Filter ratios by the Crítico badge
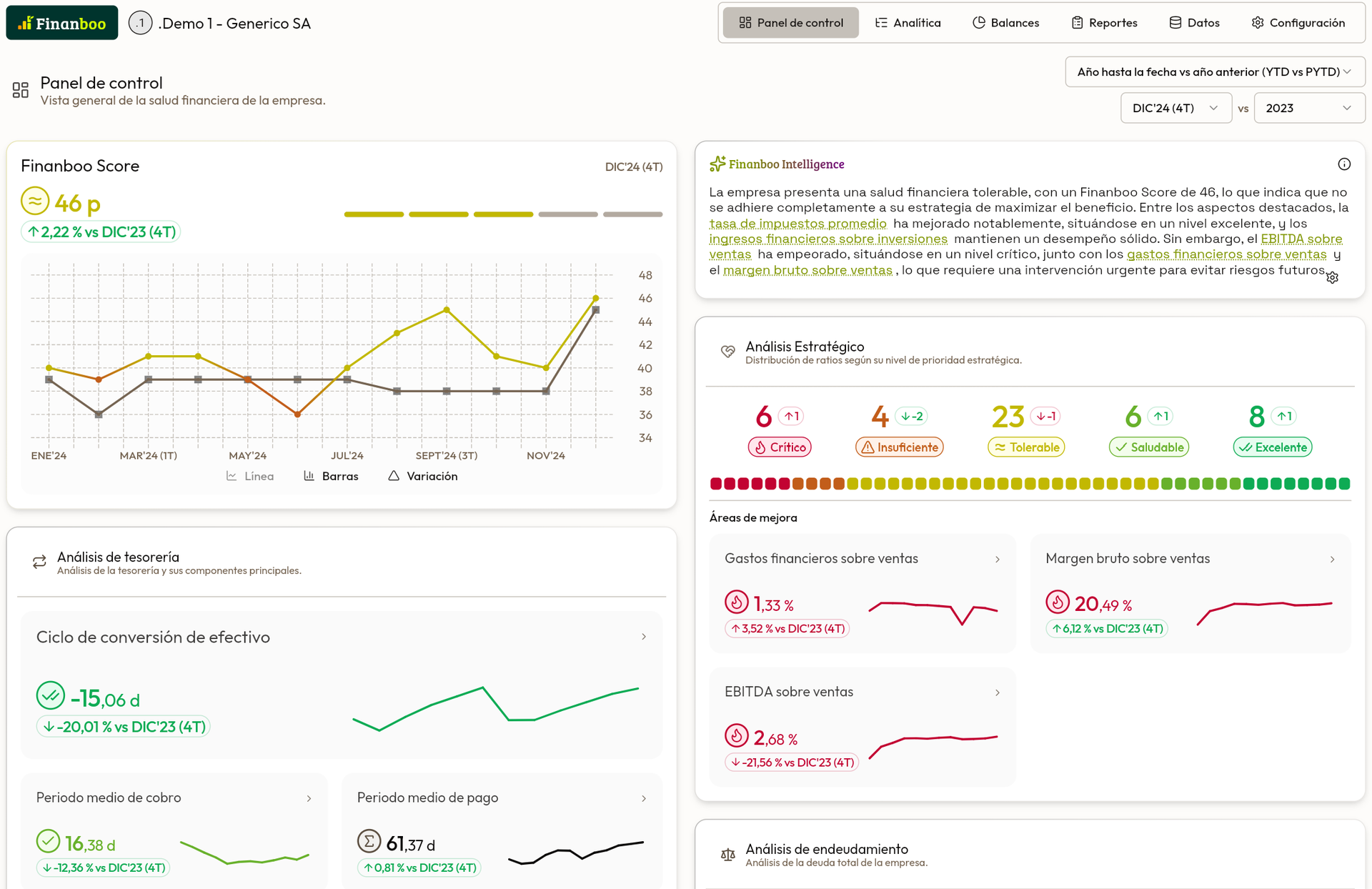The image size is (1372, 889). pyautogui.click(x=779, y=447)
